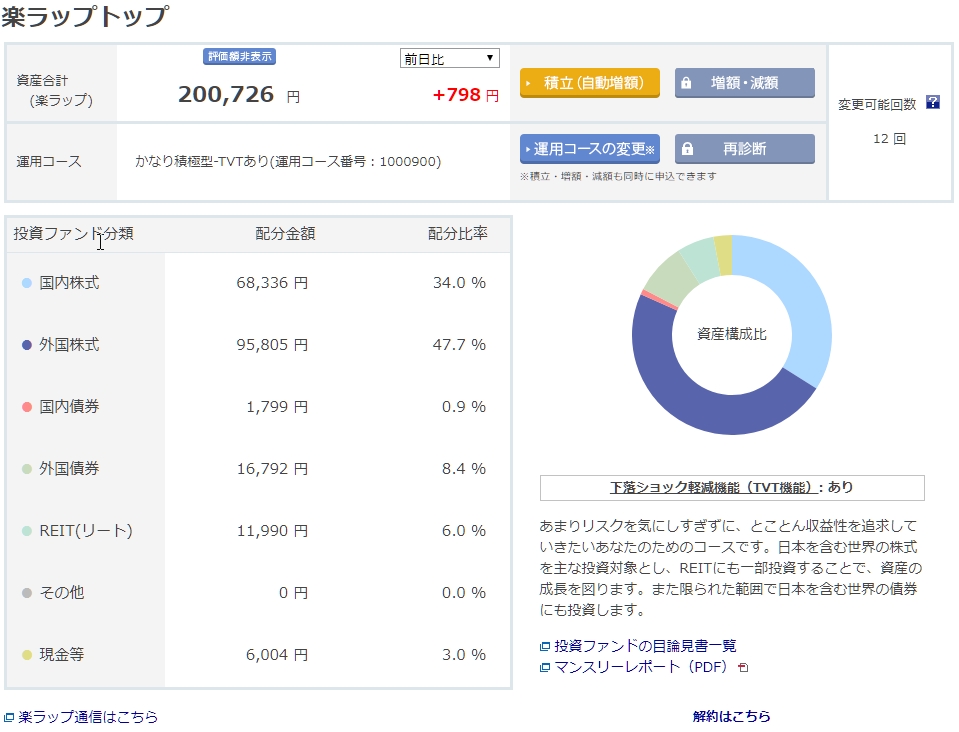Viewport: 959px width, 732px height.
Task: Click the light blue 国内株式 donut segment
Action: (x=800, y=300)
